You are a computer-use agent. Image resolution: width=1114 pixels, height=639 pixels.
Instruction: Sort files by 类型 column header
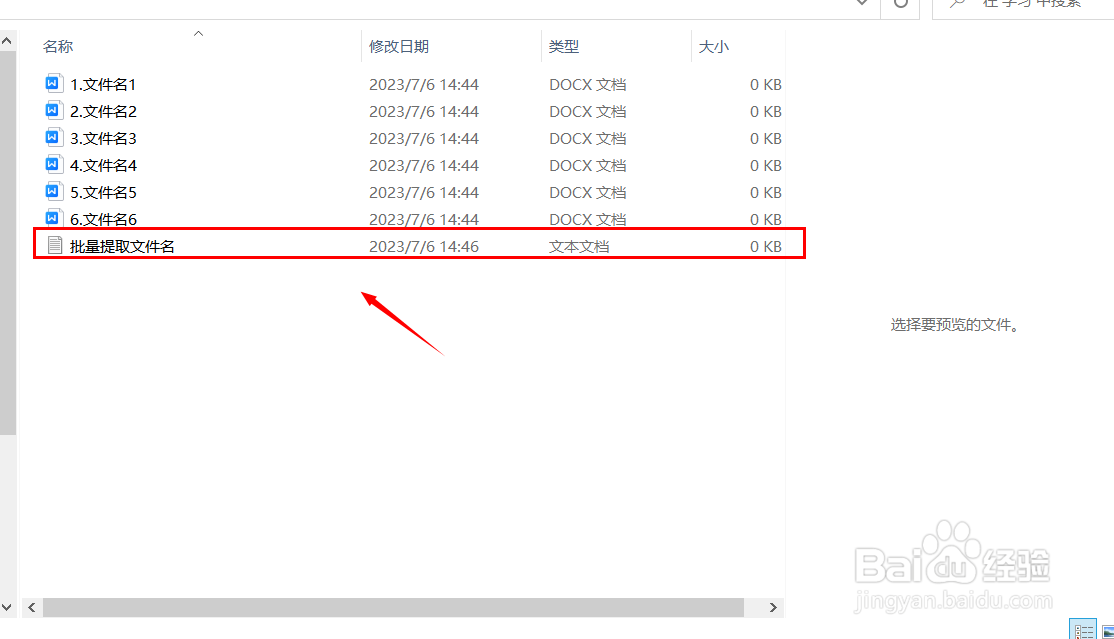[564, 47]
